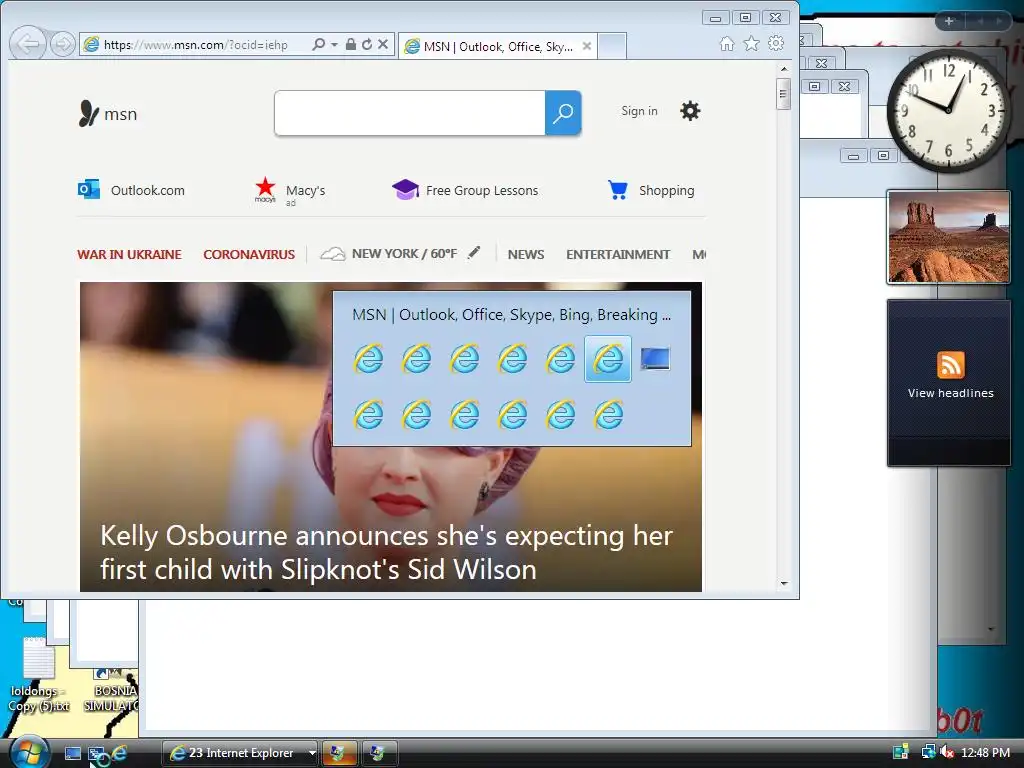Screen dimensions: 1024x768
Task: Select first IE icon in switcher bottom row
Action: tap(368, 415)
